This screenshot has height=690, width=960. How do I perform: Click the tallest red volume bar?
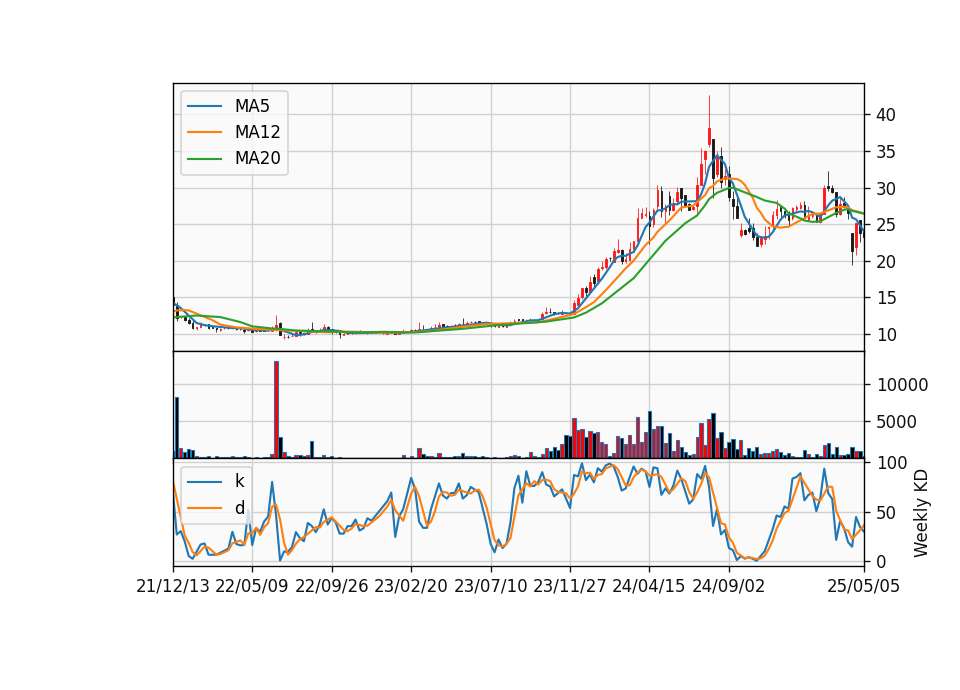click(x=276, y=410)
